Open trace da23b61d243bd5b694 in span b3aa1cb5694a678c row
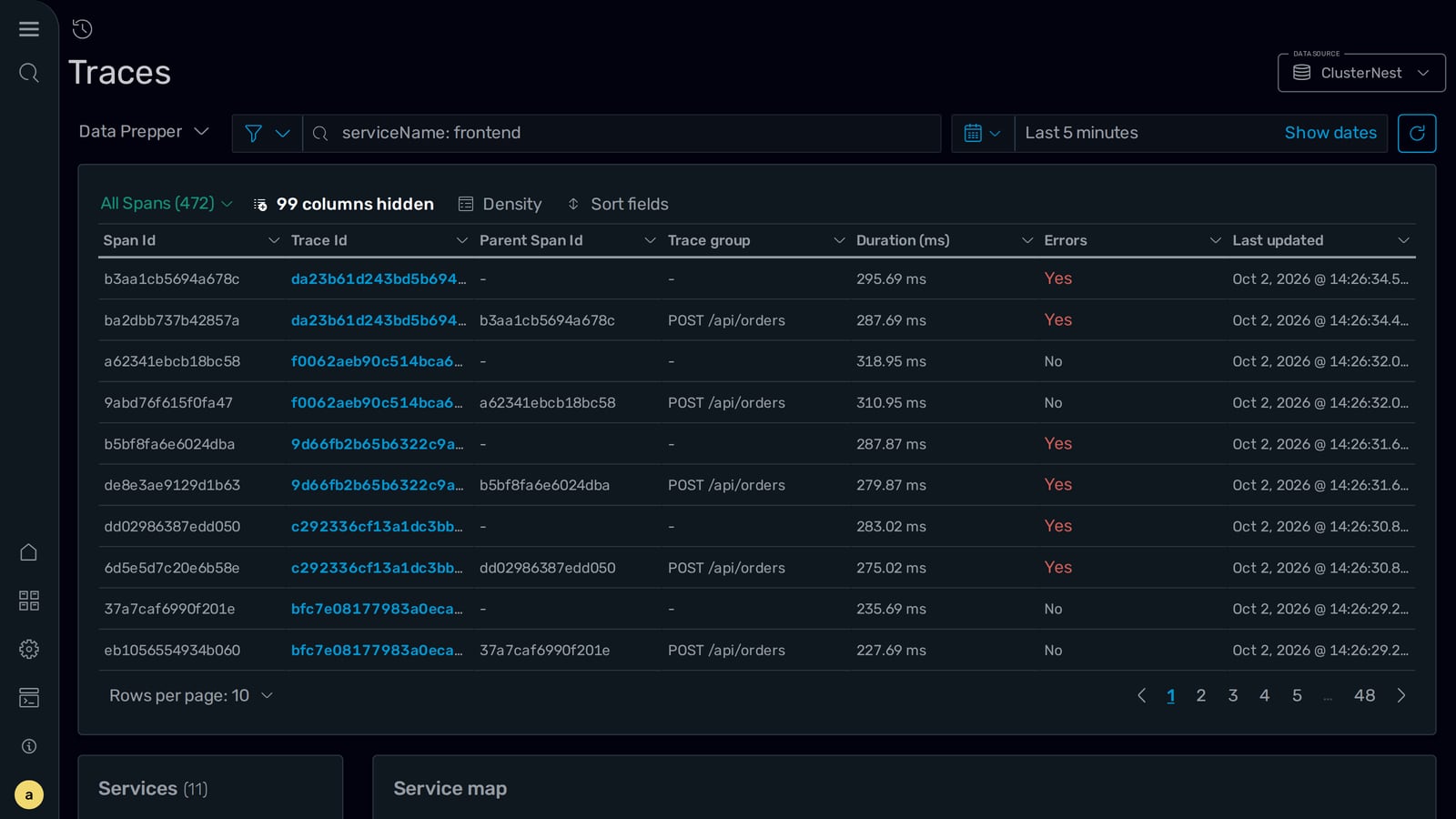Viewport: 1456px width, 819px height. [379, 278]
